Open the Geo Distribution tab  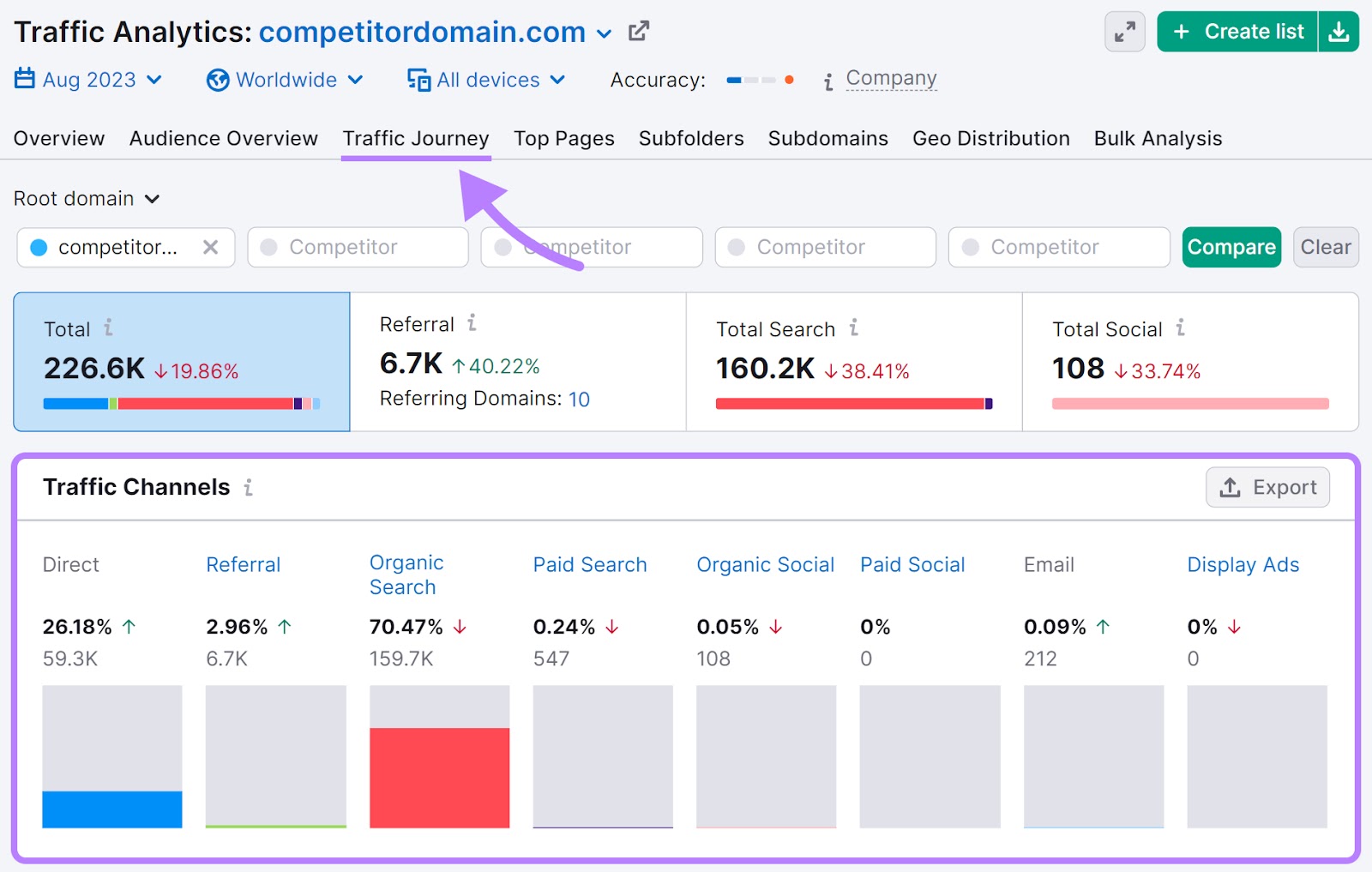pyautogui.click(x=991, y=138)
